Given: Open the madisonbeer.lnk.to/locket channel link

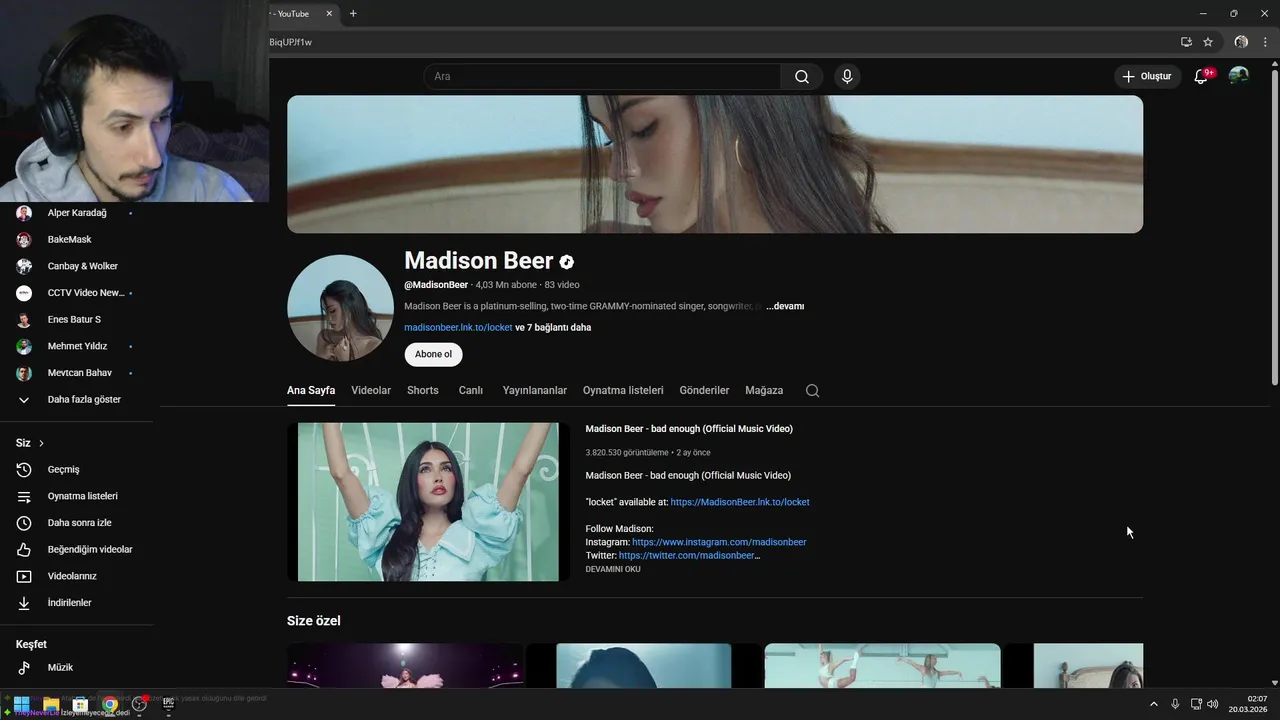Looking at the screenshot, I should click(458, 327).
